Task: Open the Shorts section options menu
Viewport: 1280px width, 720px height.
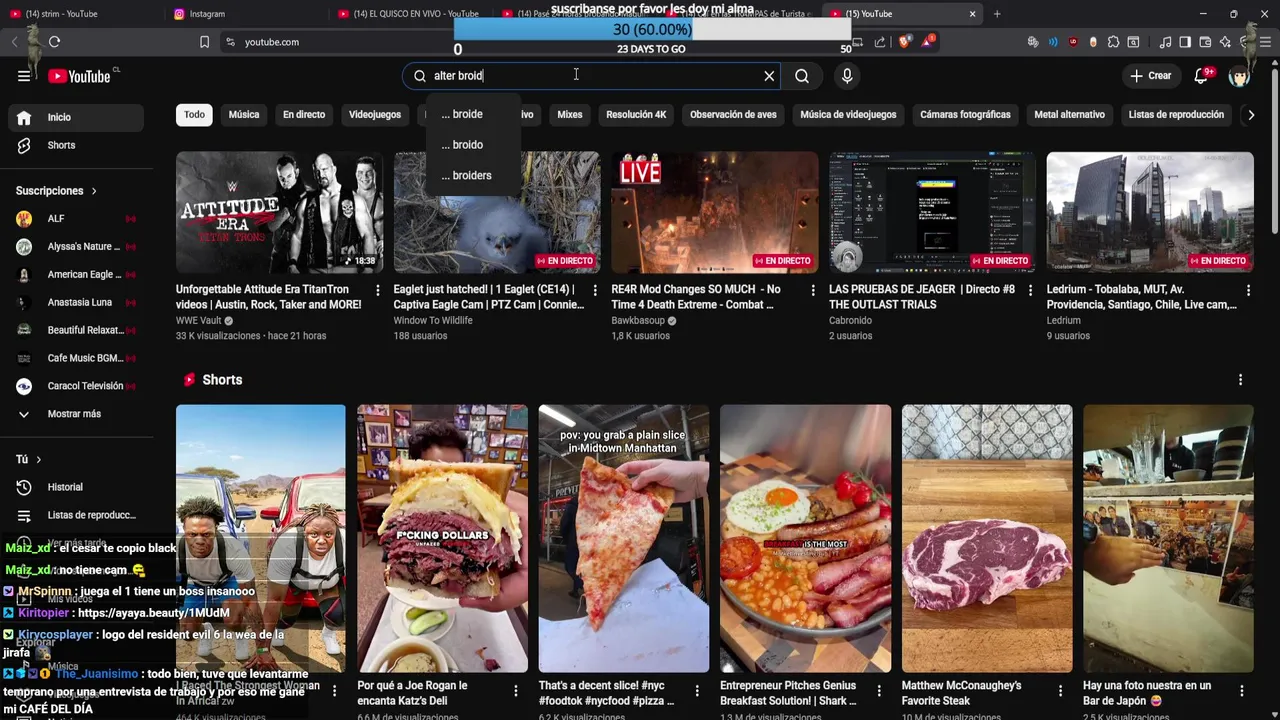Action: [x=1240, y=380]
